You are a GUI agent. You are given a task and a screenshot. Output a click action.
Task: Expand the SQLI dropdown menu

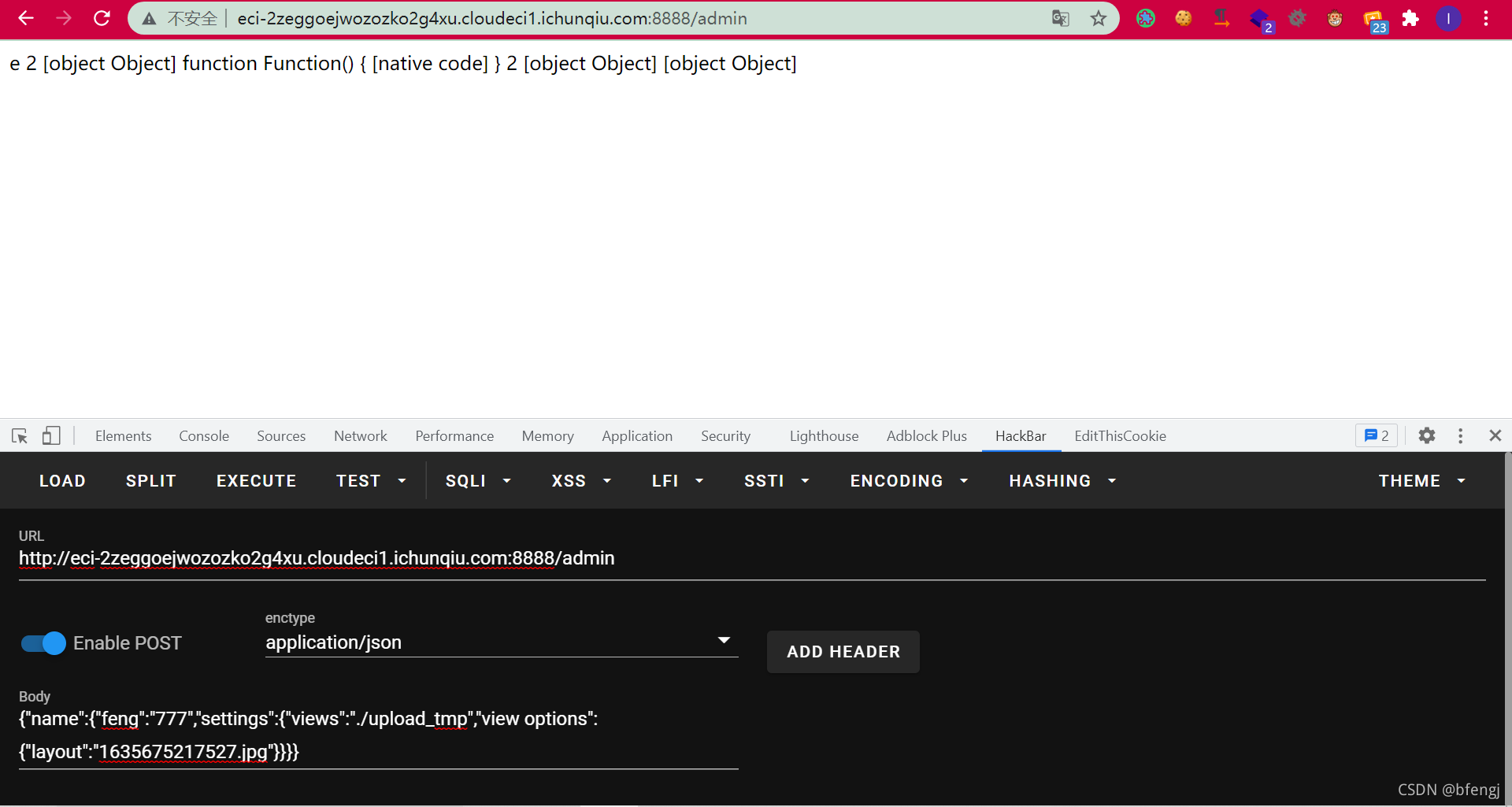[x=478, y=480]
